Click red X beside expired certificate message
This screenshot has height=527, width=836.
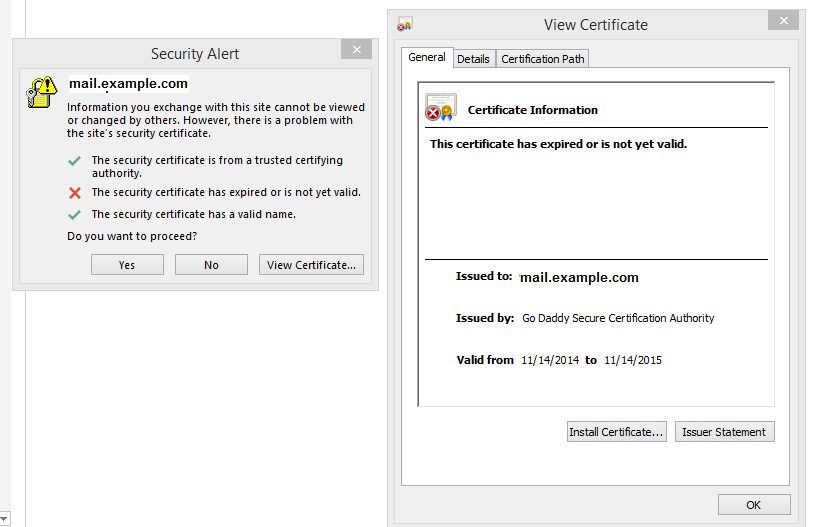pos(74,193)
